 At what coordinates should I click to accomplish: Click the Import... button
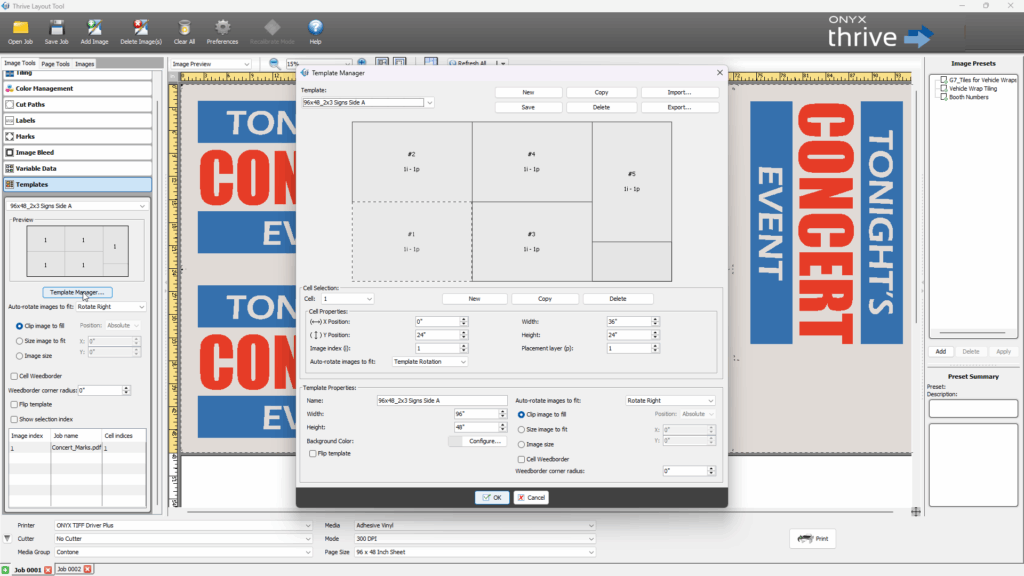coord(680,92)
